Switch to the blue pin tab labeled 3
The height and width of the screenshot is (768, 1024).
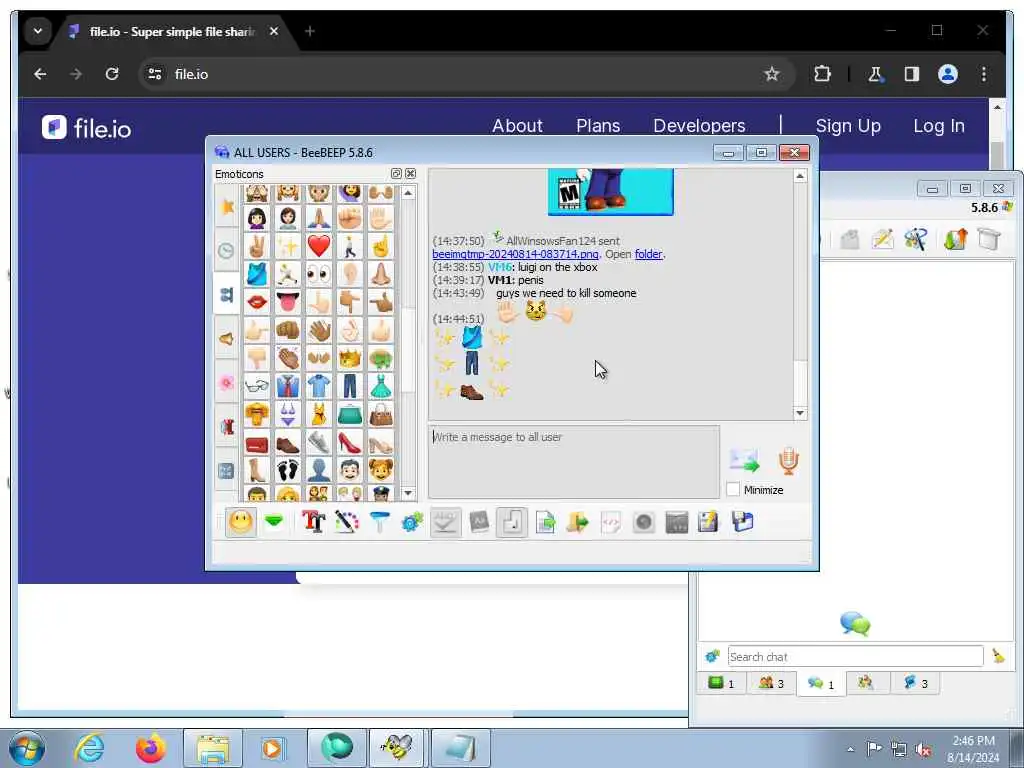[915, 683]
